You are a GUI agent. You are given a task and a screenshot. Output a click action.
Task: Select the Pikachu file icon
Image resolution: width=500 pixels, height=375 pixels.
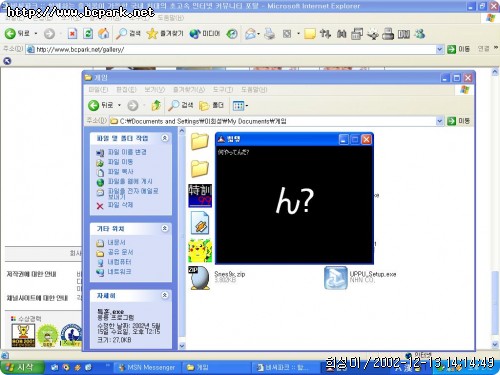tap(200, 251)
